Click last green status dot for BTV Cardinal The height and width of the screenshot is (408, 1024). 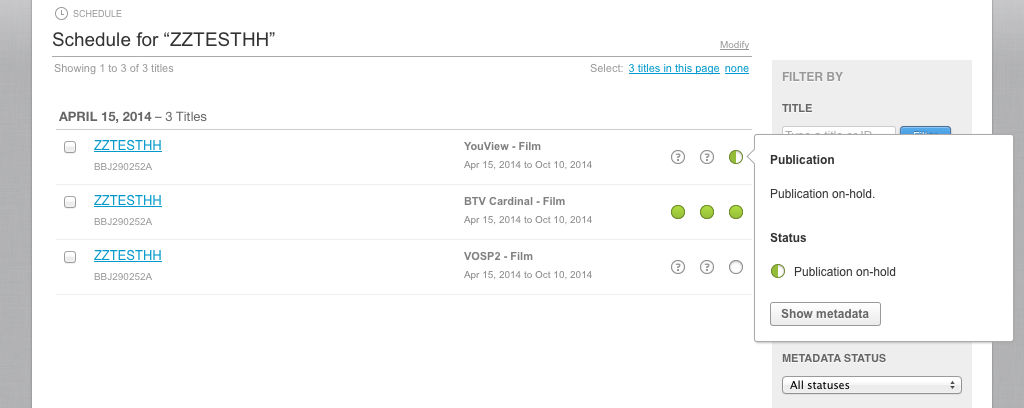coord(736,212)
